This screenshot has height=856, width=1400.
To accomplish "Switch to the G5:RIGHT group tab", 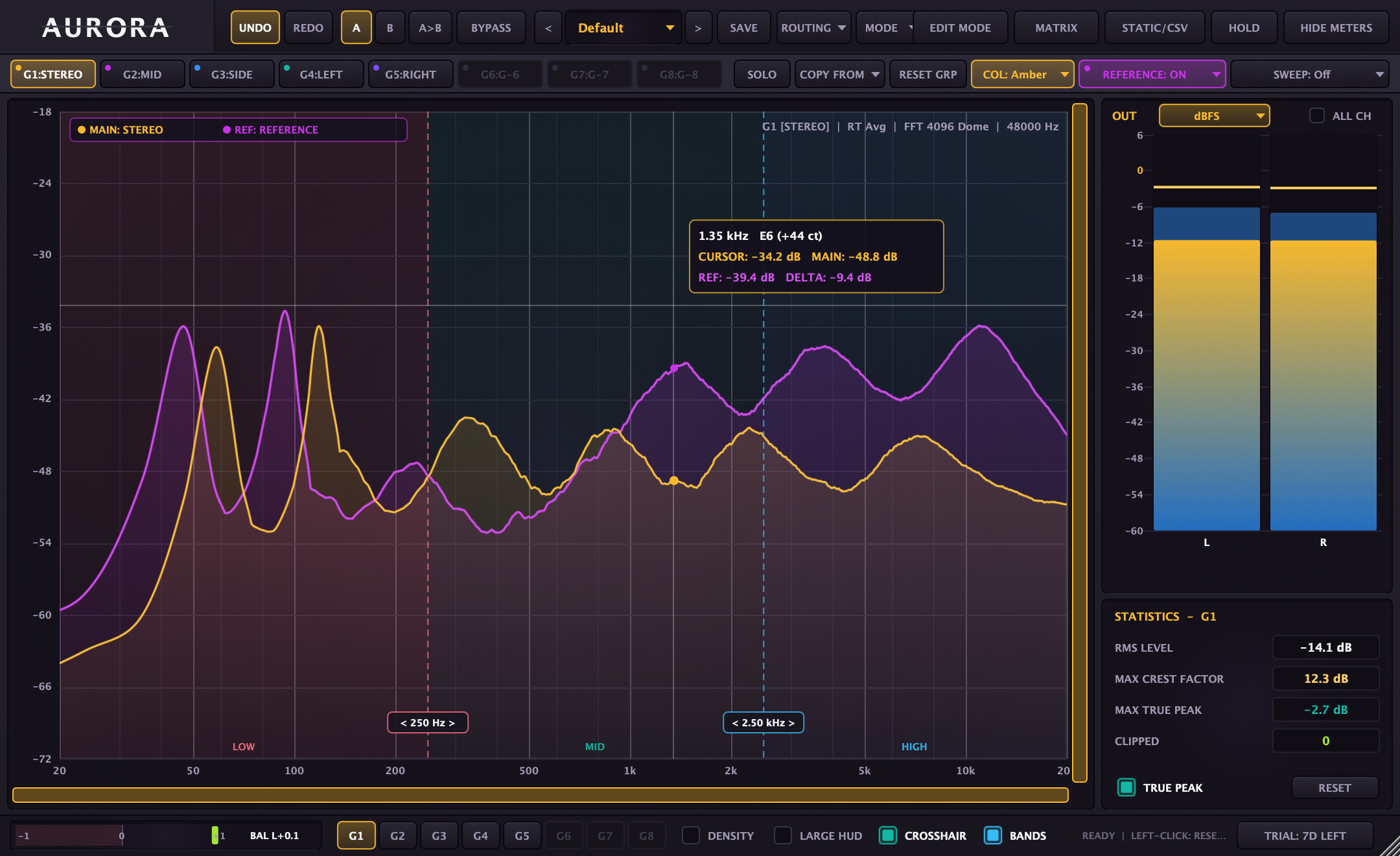I will tap(411, 75).
